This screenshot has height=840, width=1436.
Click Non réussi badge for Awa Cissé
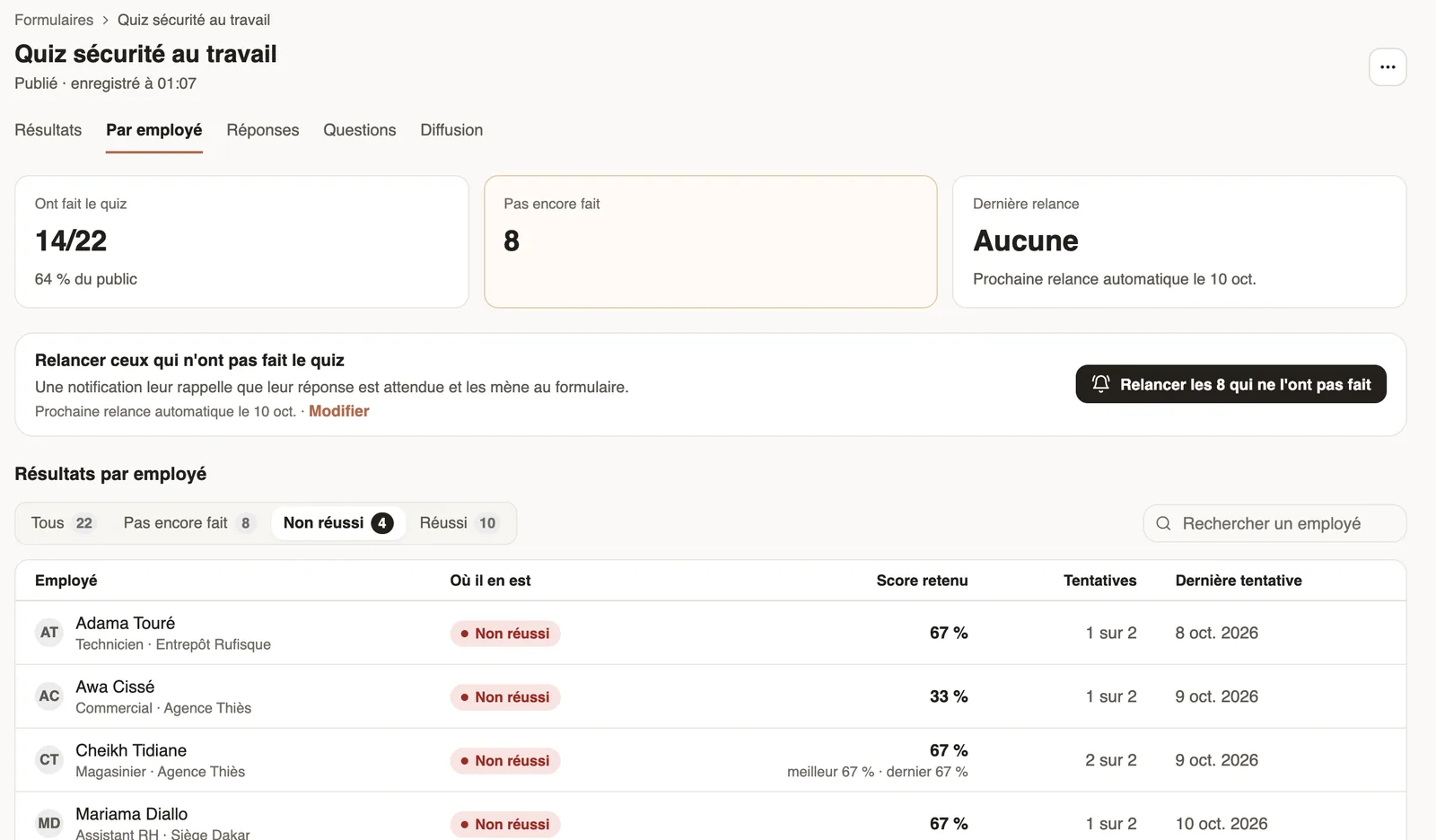pos(505,697)
